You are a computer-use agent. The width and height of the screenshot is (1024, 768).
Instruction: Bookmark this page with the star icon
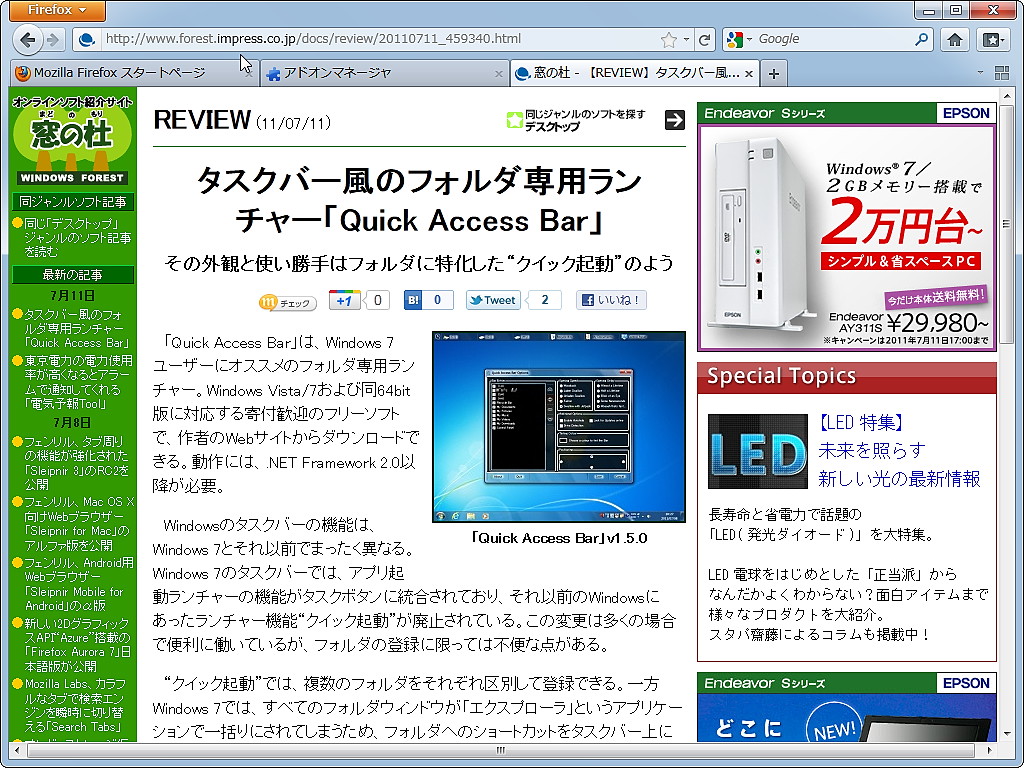(669, 40)
